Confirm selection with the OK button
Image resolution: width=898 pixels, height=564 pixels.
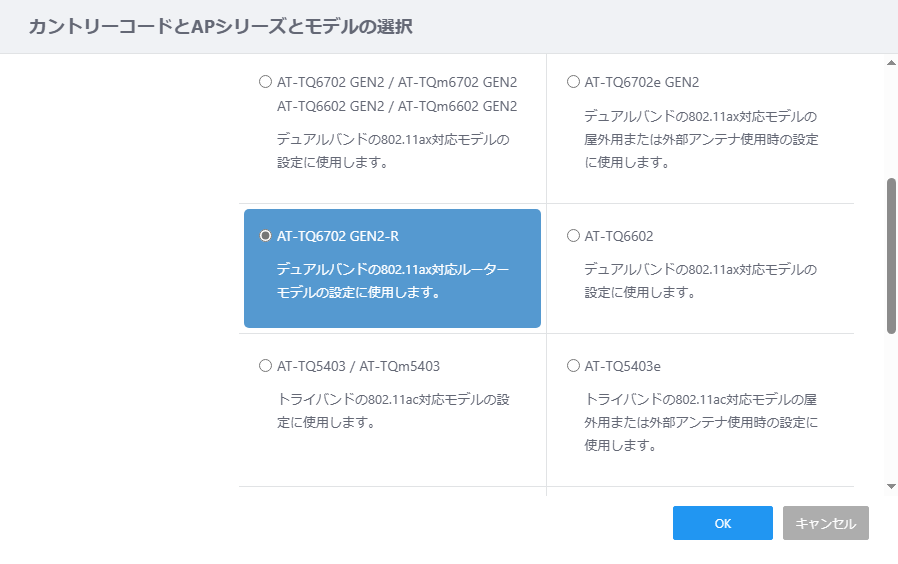click(x=723, y=523)
